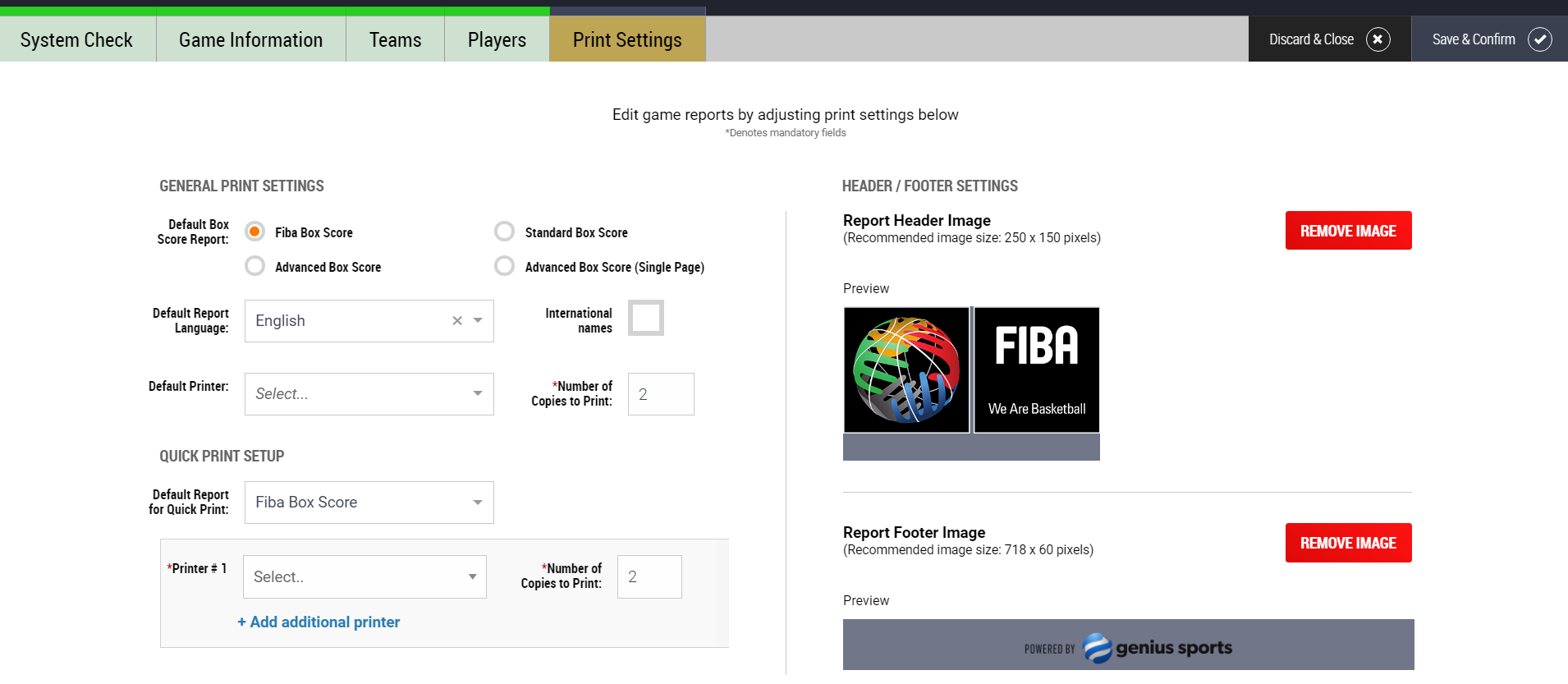Edit quick print Number of Copies field
Screen dimensions: 1568x684
(x=649, y=577)
